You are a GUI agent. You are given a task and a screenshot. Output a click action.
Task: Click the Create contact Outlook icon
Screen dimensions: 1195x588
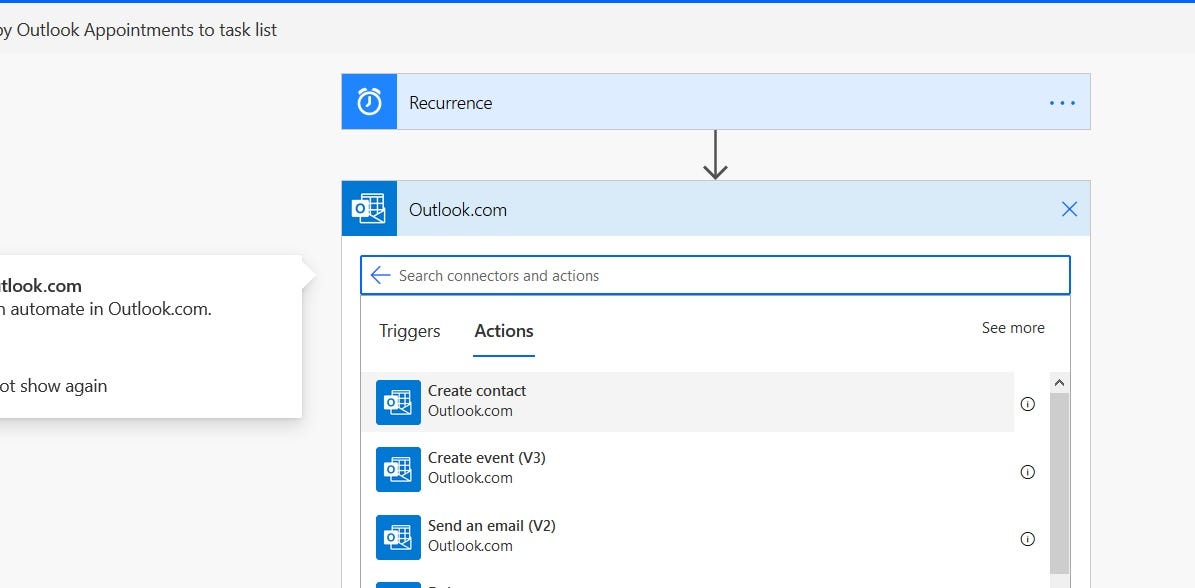(399, 402)
